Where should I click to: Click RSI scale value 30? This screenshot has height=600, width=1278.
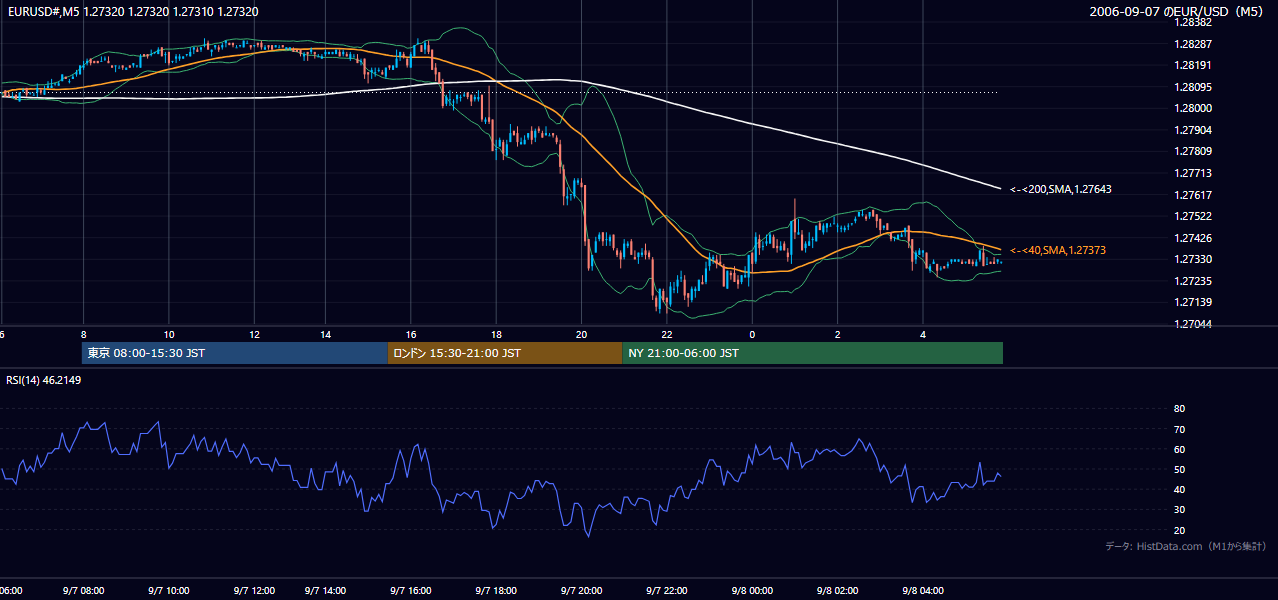coord(1180,509)
